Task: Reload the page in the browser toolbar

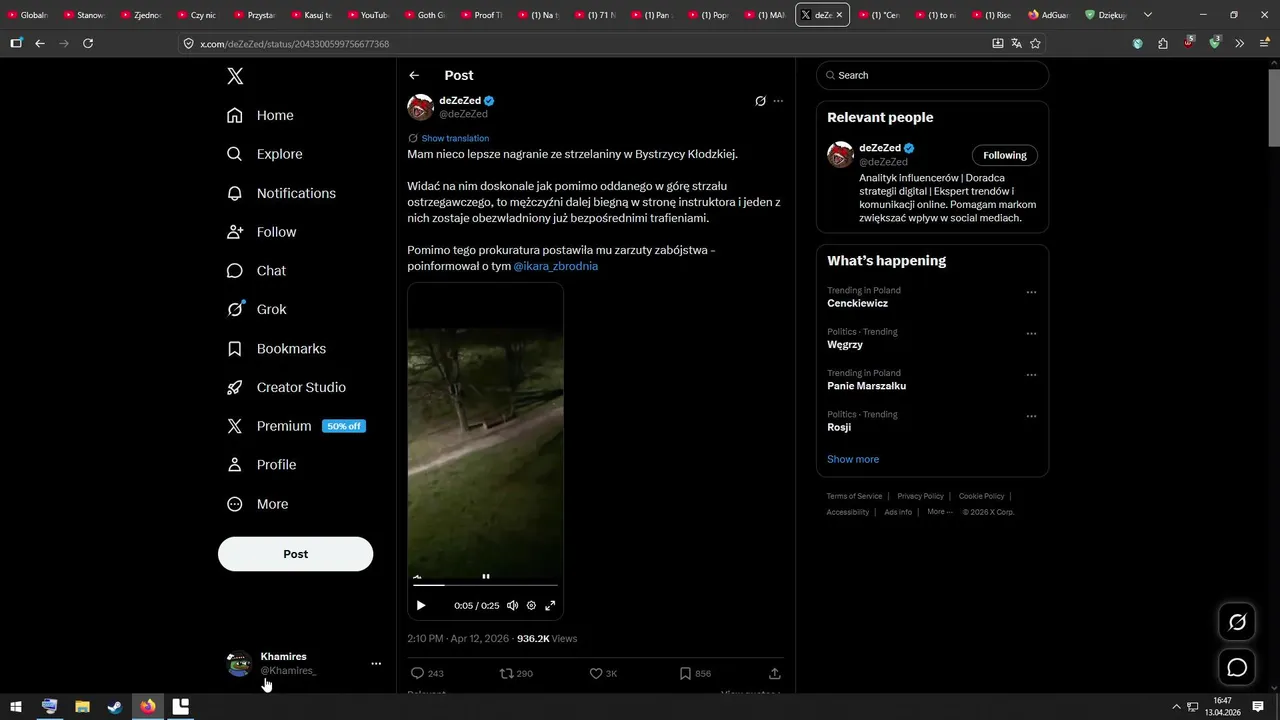Action: tap(88, 43)
